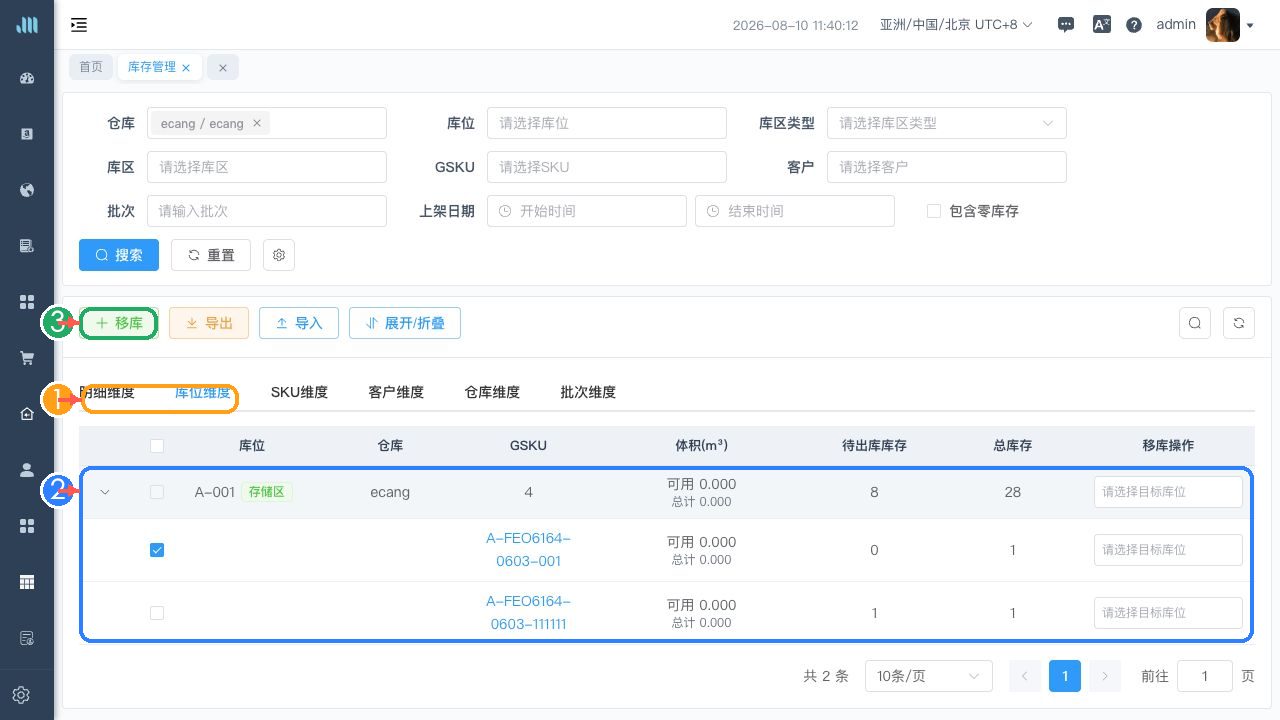Open the user silhouette icon in sidebar

coord(27,470)
